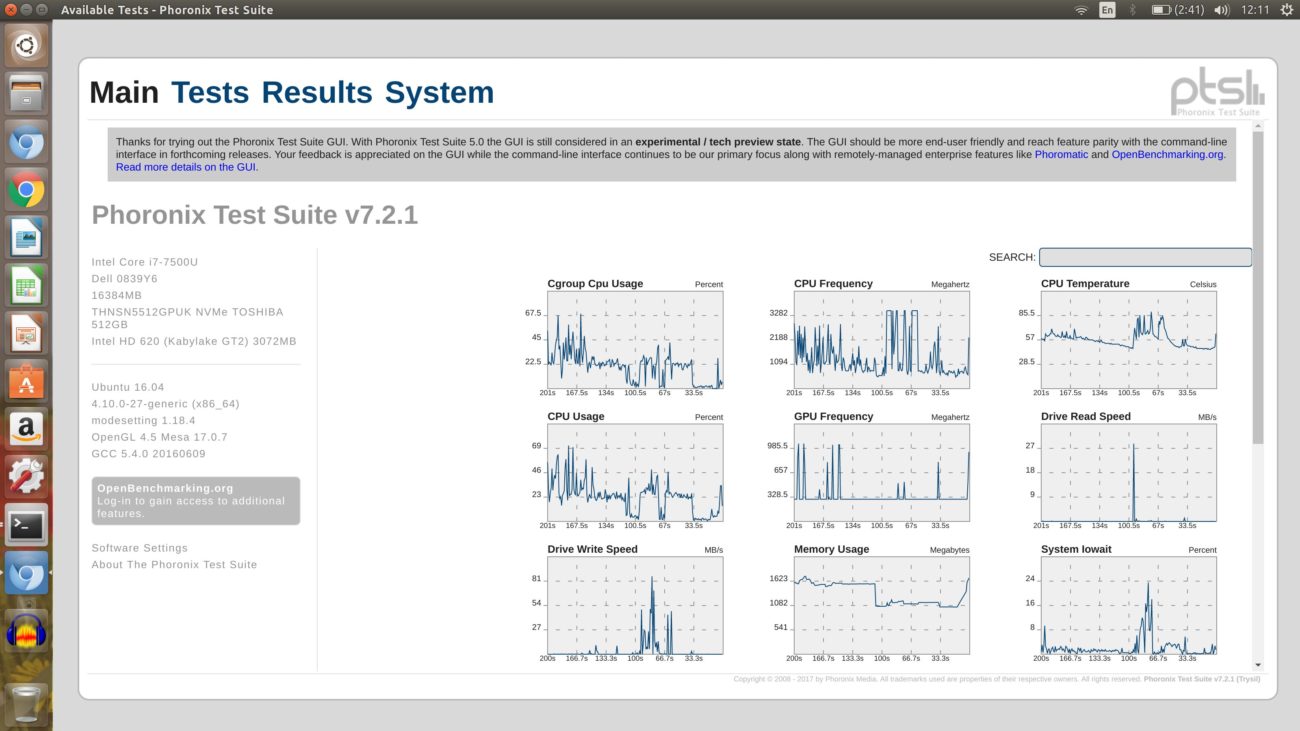This screenshot has height=731, width=1300.
Task: Open the Bluetooth indicator
Action: pyautogui.click(x=1133, y=10)
